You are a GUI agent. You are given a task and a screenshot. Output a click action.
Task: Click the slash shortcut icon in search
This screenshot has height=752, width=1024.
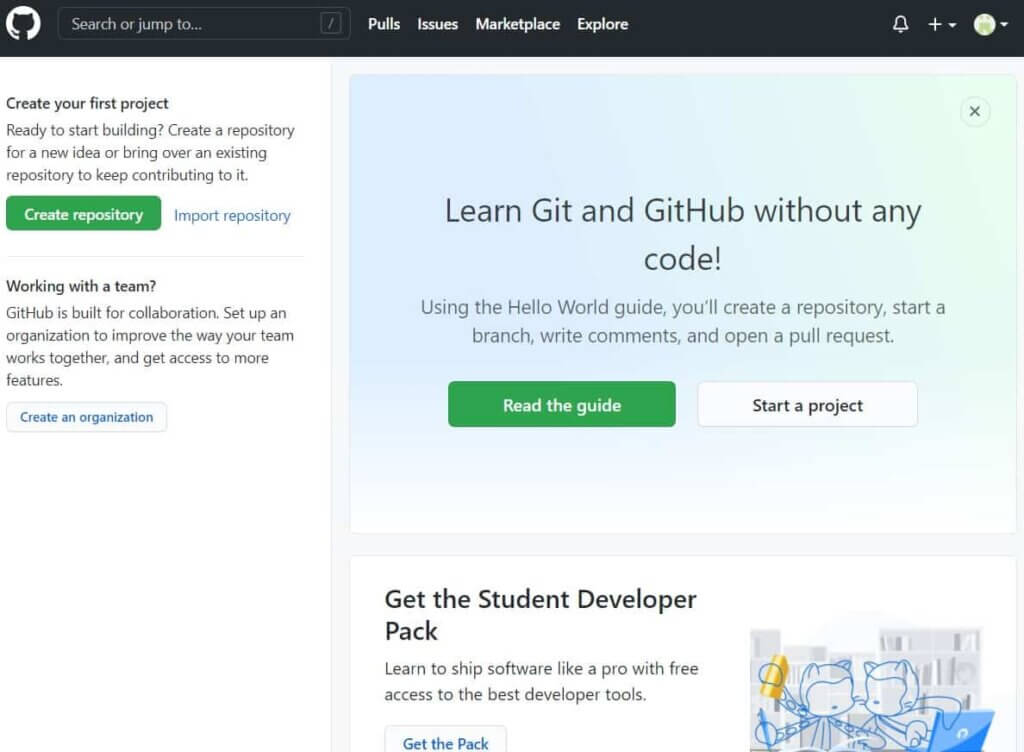(x=330, y=24)
